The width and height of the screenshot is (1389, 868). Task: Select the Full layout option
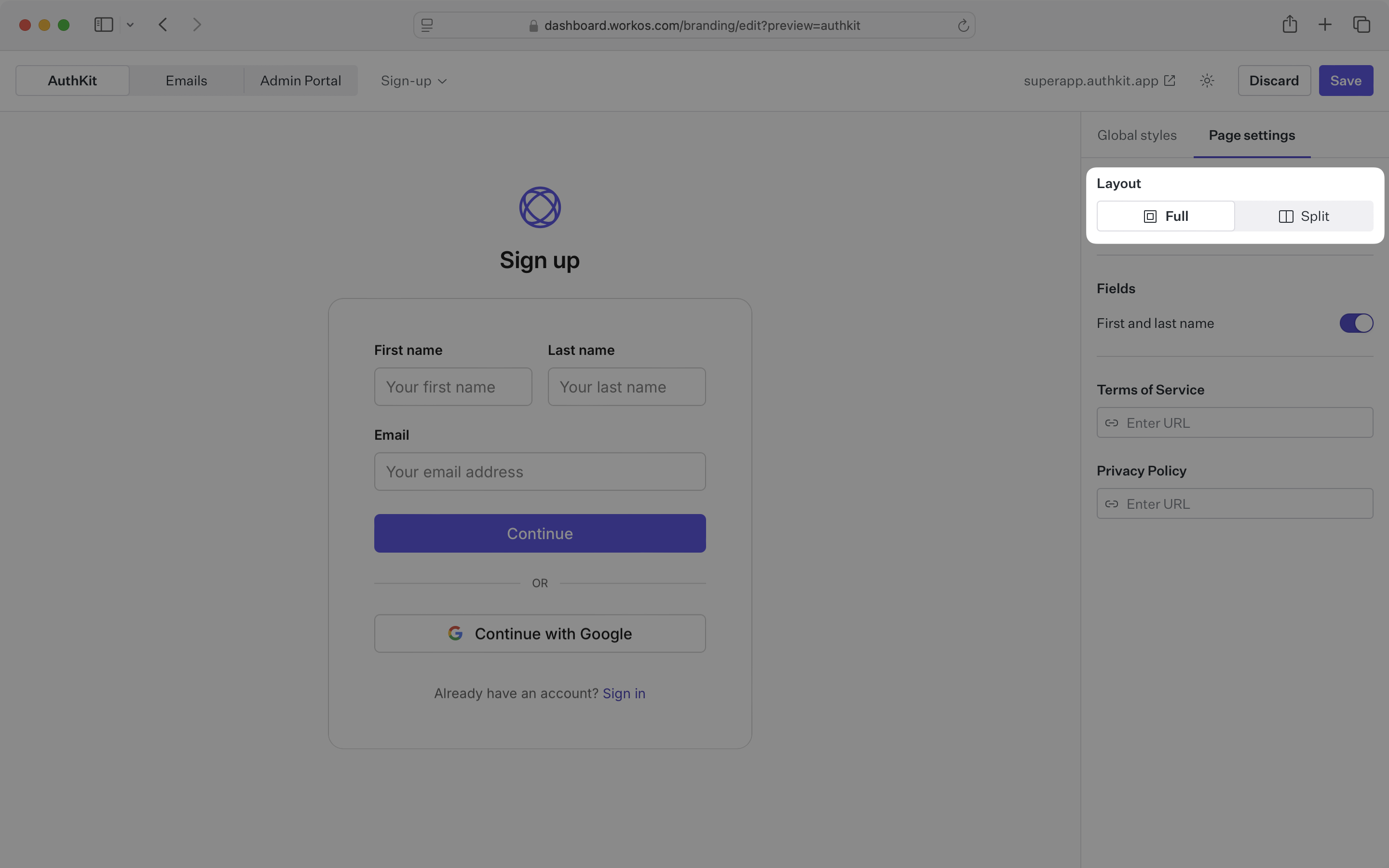[1165, 216]
